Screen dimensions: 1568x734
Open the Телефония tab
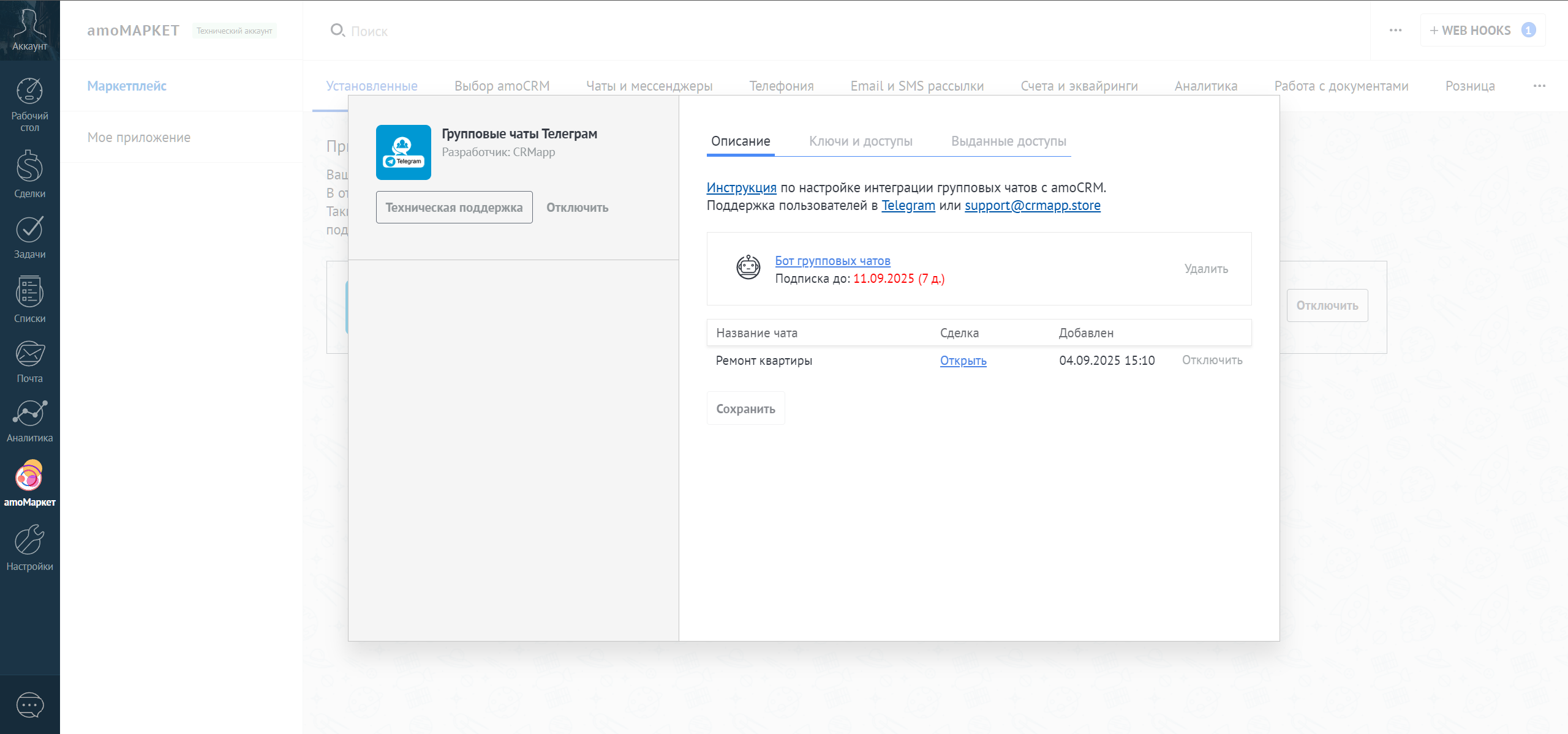[782, 86]
